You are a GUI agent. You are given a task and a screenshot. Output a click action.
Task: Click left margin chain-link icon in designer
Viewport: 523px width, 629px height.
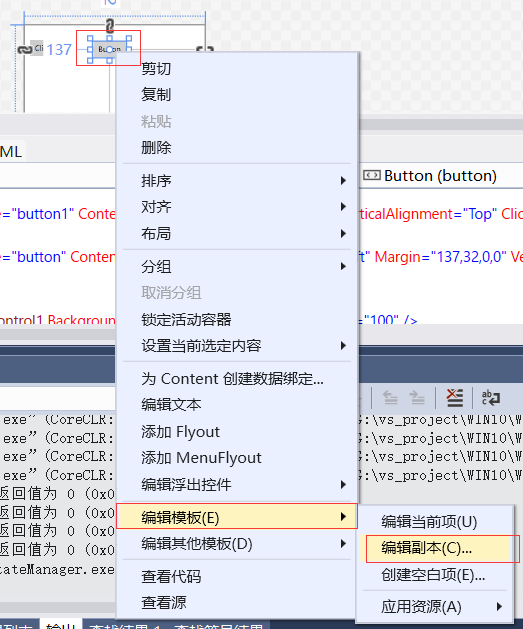(x=25, y=50)
